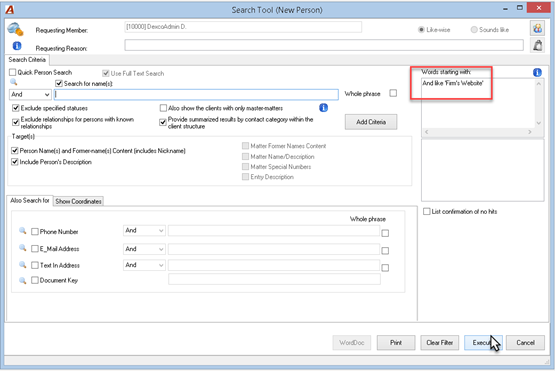Click the magnifier icon beside E_Mail Address
Image resolution: width=555 pixels, height=371 pixels.
[23, 248]
